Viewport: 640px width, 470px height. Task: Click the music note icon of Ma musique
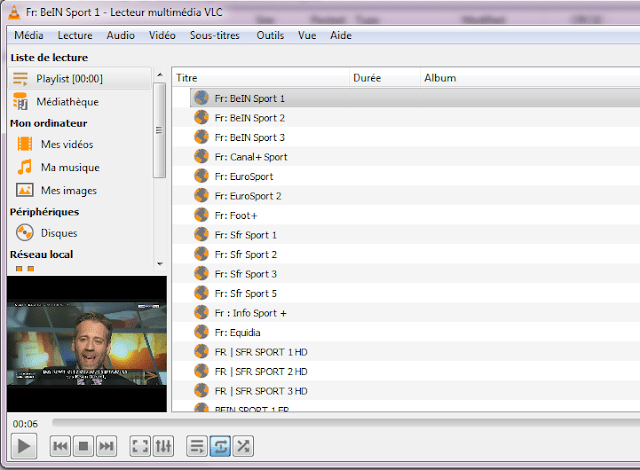point(25,167)
